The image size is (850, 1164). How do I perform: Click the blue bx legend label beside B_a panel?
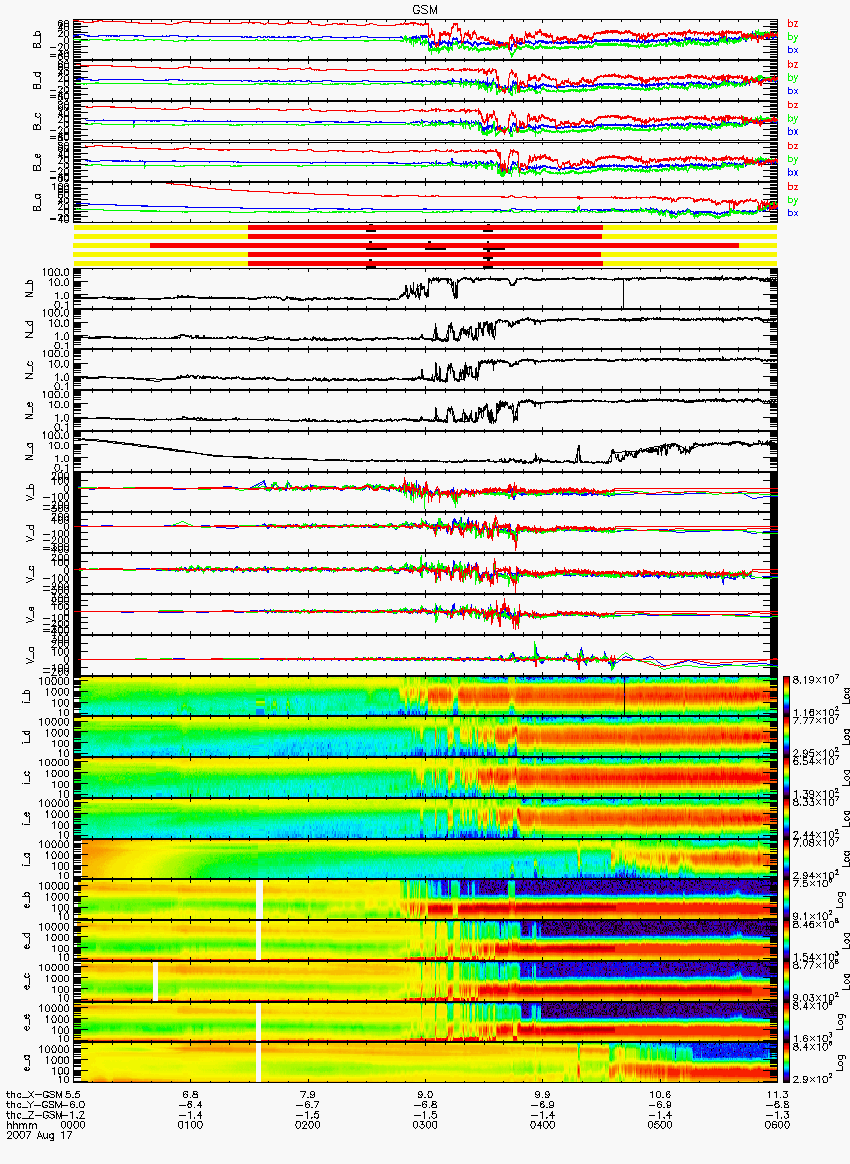coord(793,213)
